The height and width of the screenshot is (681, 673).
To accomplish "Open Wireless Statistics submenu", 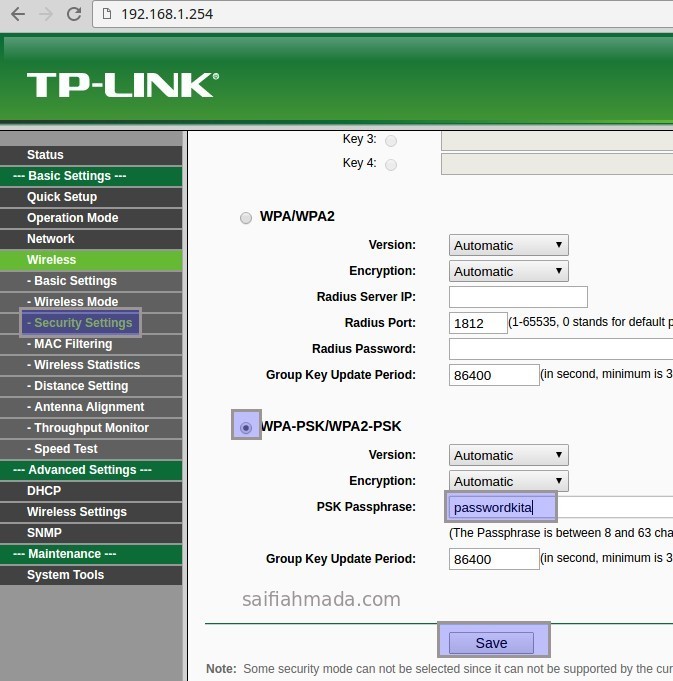I will tap(91, 365).
